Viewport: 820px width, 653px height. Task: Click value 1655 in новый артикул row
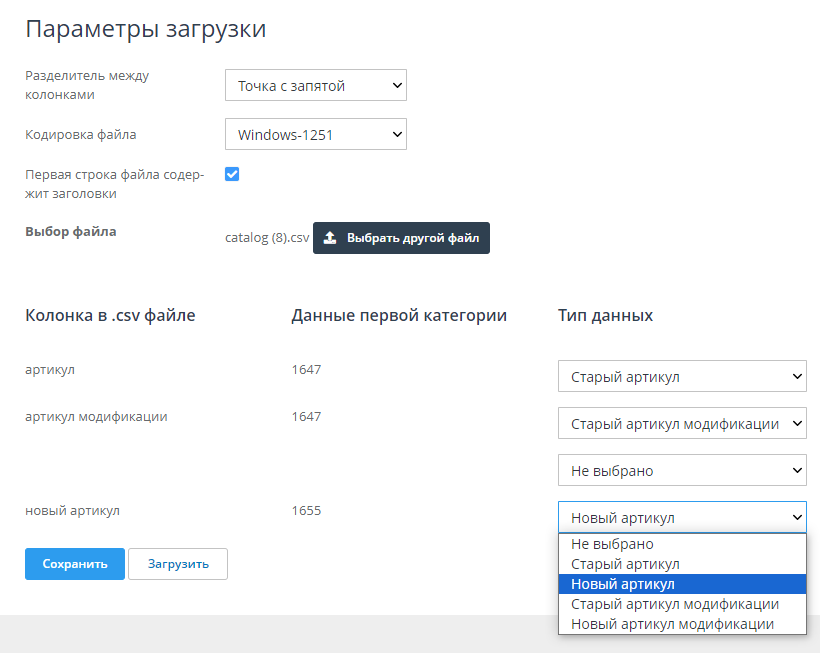tap(306, 510)
